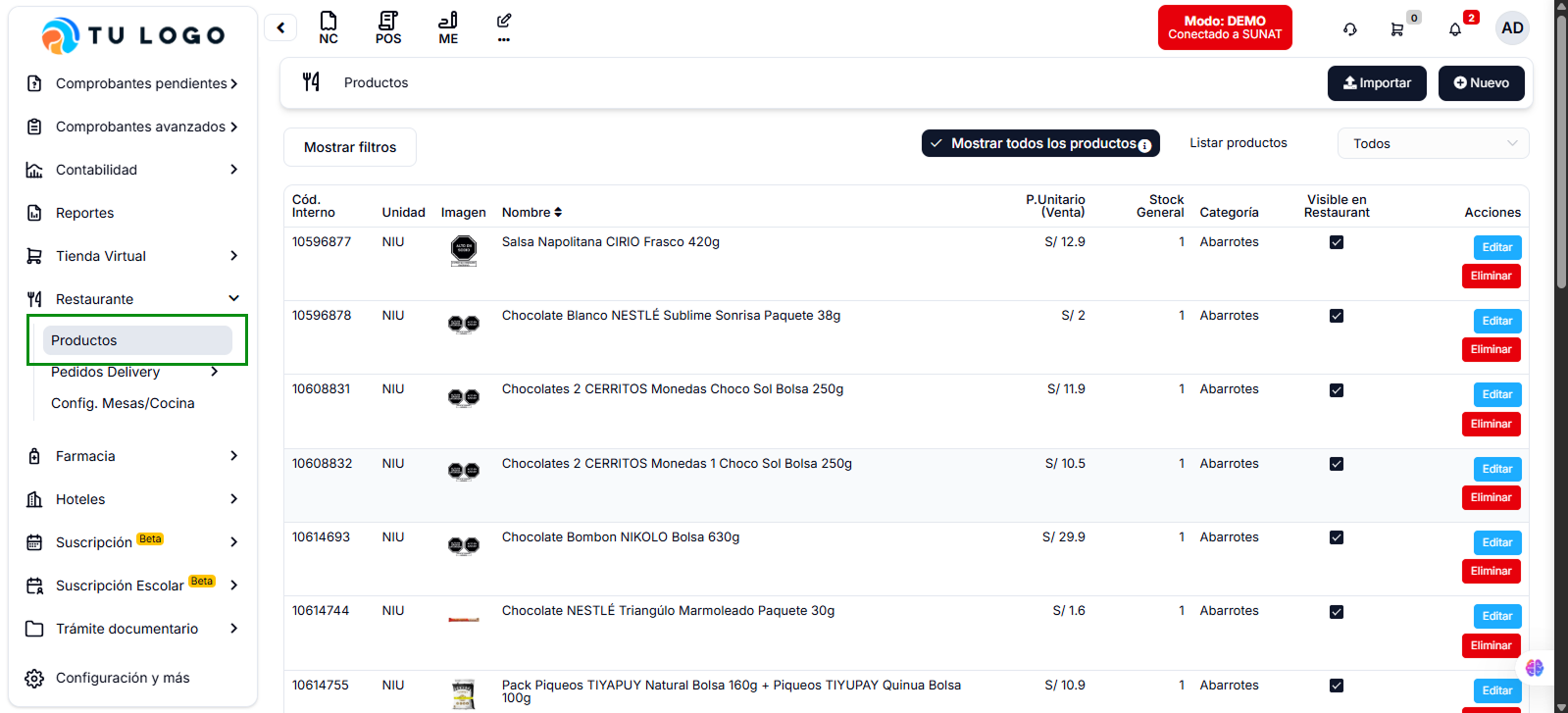Select Config. Mesas/Cocina submenu item
Viewport: 1568px width, 713px height.
(123, 403)
